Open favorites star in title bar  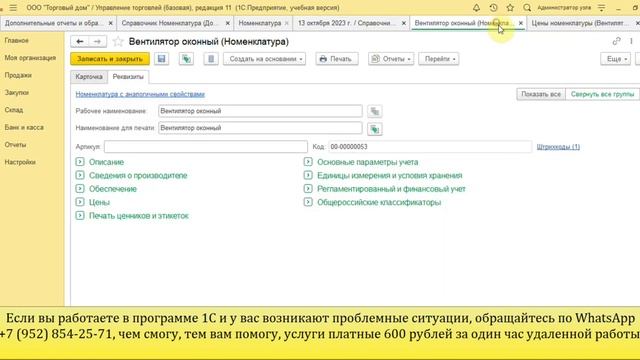tap(510, 7)
